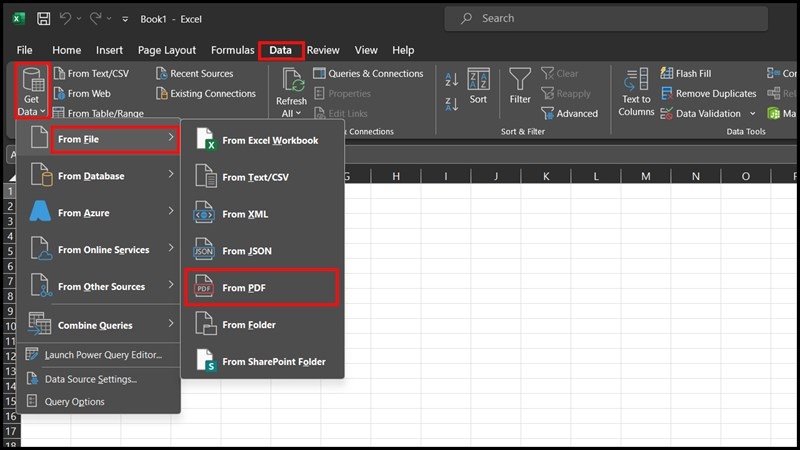Open Queries & Connections pane
The image size is (800, 450).
pos(368,73)
